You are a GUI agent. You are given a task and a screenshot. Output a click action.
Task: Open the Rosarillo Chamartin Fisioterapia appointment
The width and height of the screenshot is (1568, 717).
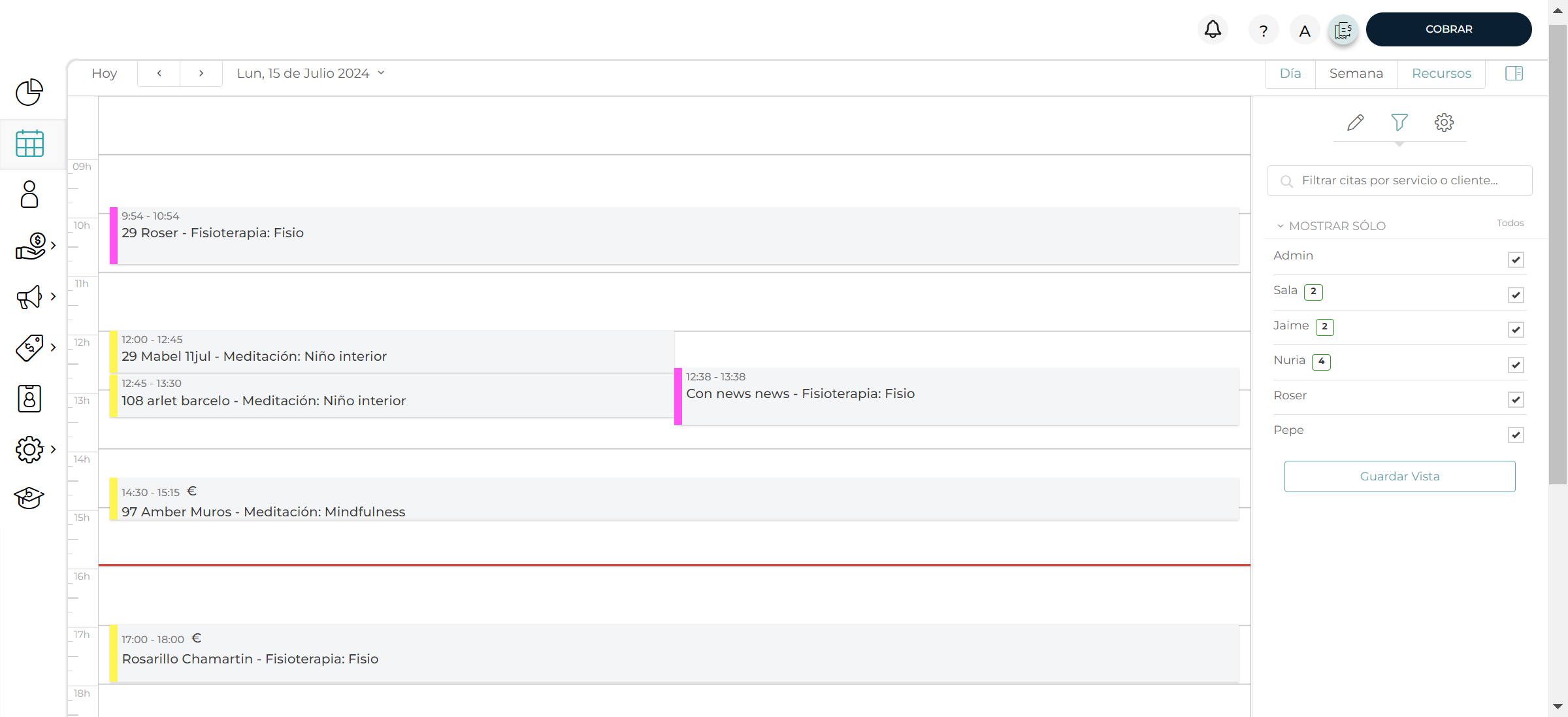point(674,654)
